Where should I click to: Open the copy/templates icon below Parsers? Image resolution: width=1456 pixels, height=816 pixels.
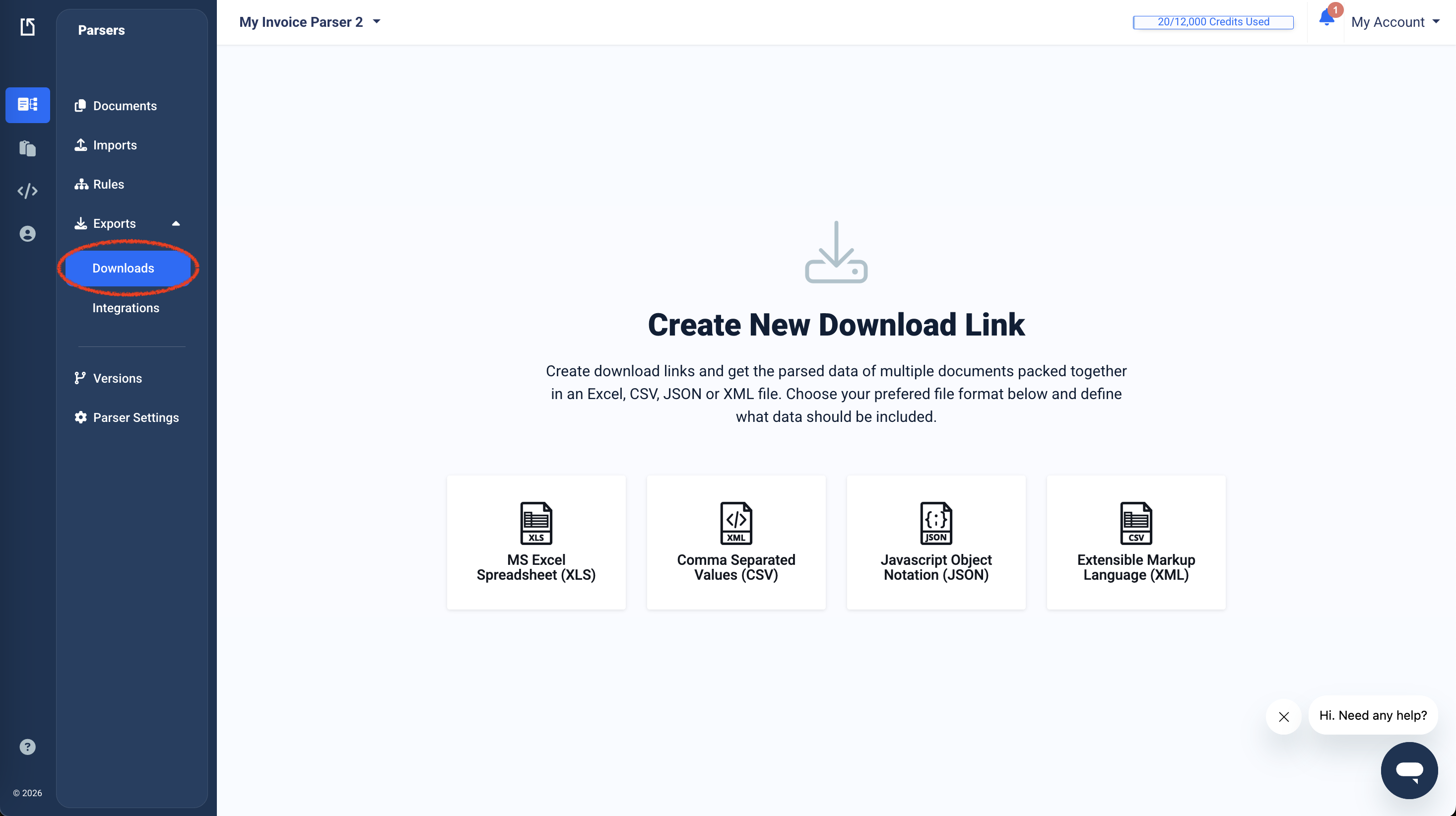click(27, 148)
